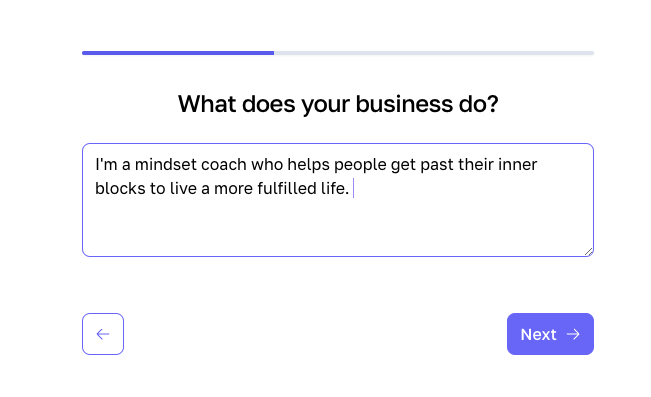The image size is (651, 397).
Task: Click the word 'mindset' in the textarea
Action: point(166,164)
